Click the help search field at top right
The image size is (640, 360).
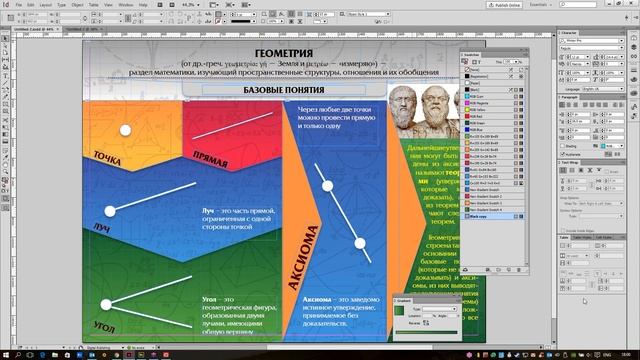578,4
